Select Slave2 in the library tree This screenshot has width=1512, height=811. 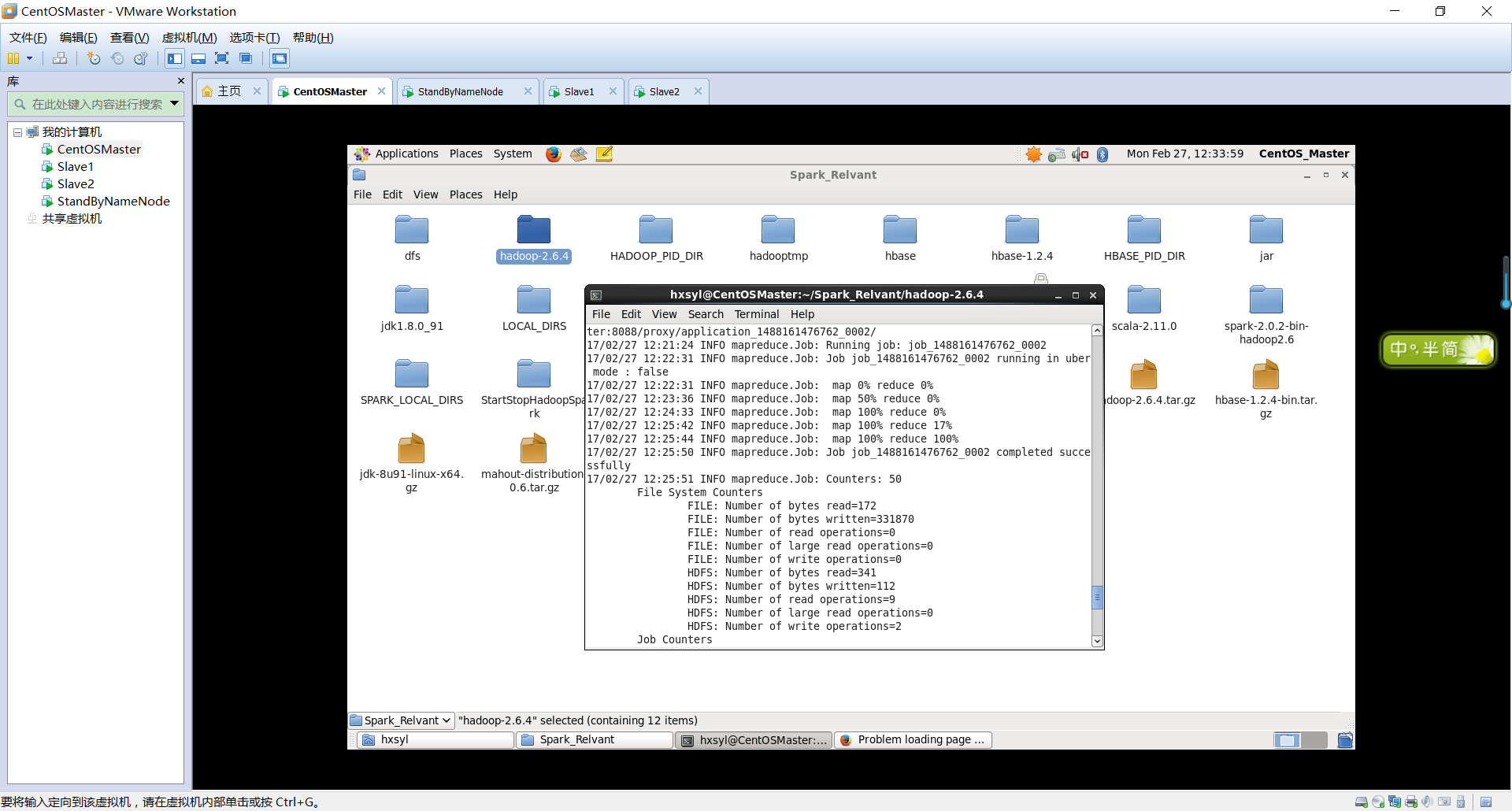(75, 184)
